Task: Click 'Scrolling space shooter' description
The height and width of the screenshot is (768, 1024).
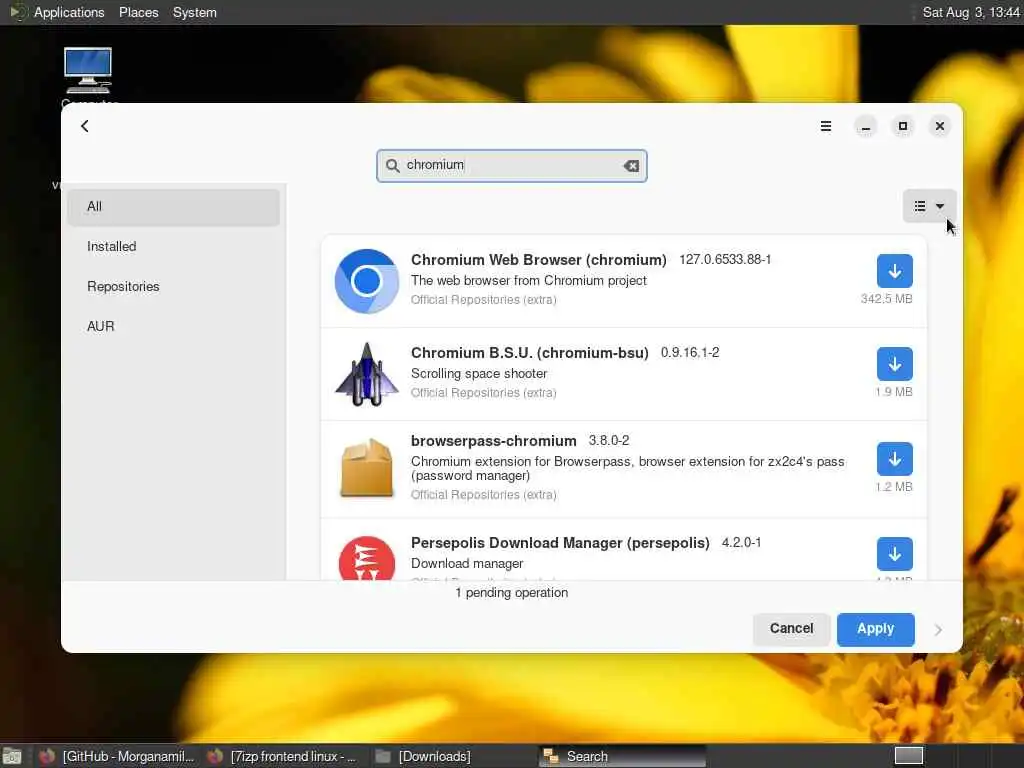Action: (479, 374)
